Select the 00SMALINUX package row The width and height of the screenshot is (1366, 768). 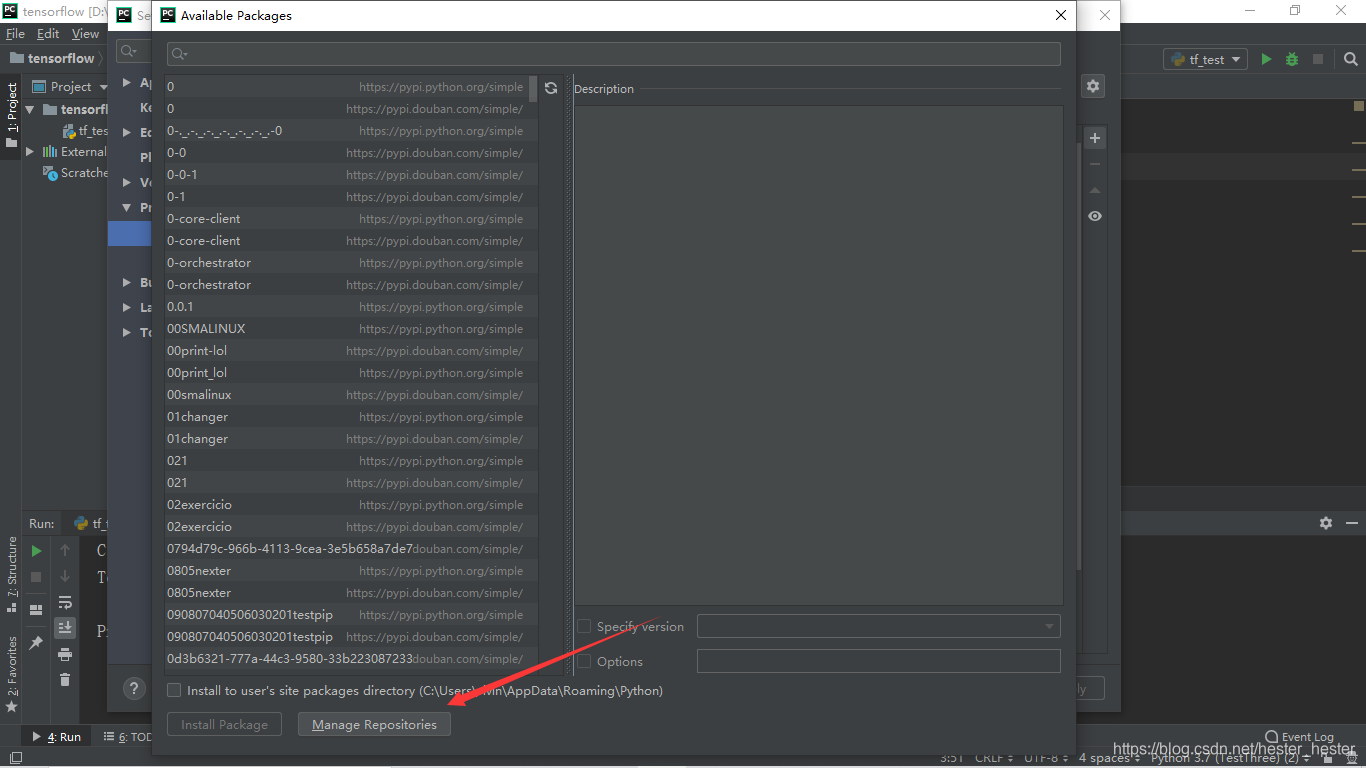click(351, 329)
